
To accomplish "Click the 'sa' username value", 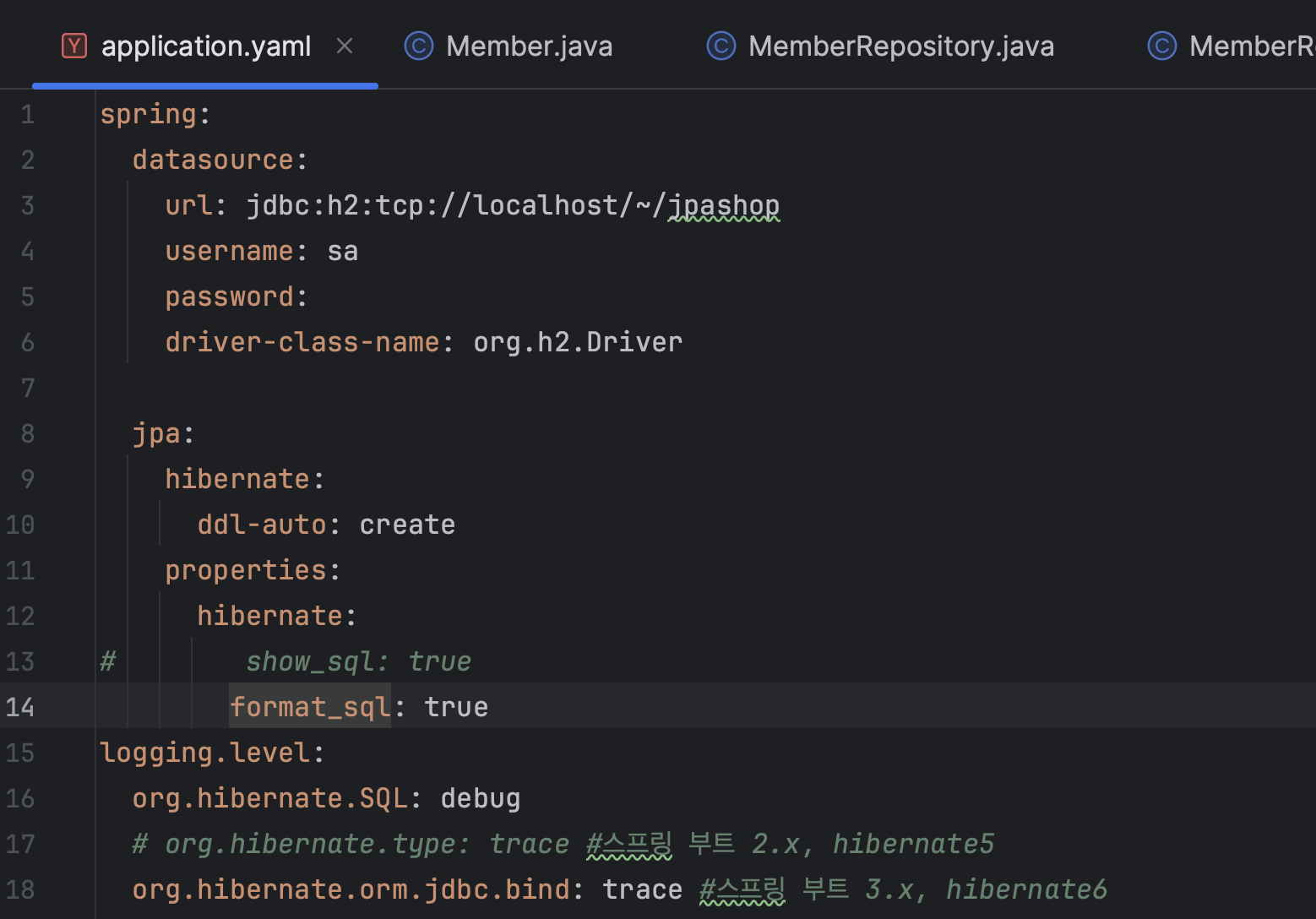I will point(343,251).
